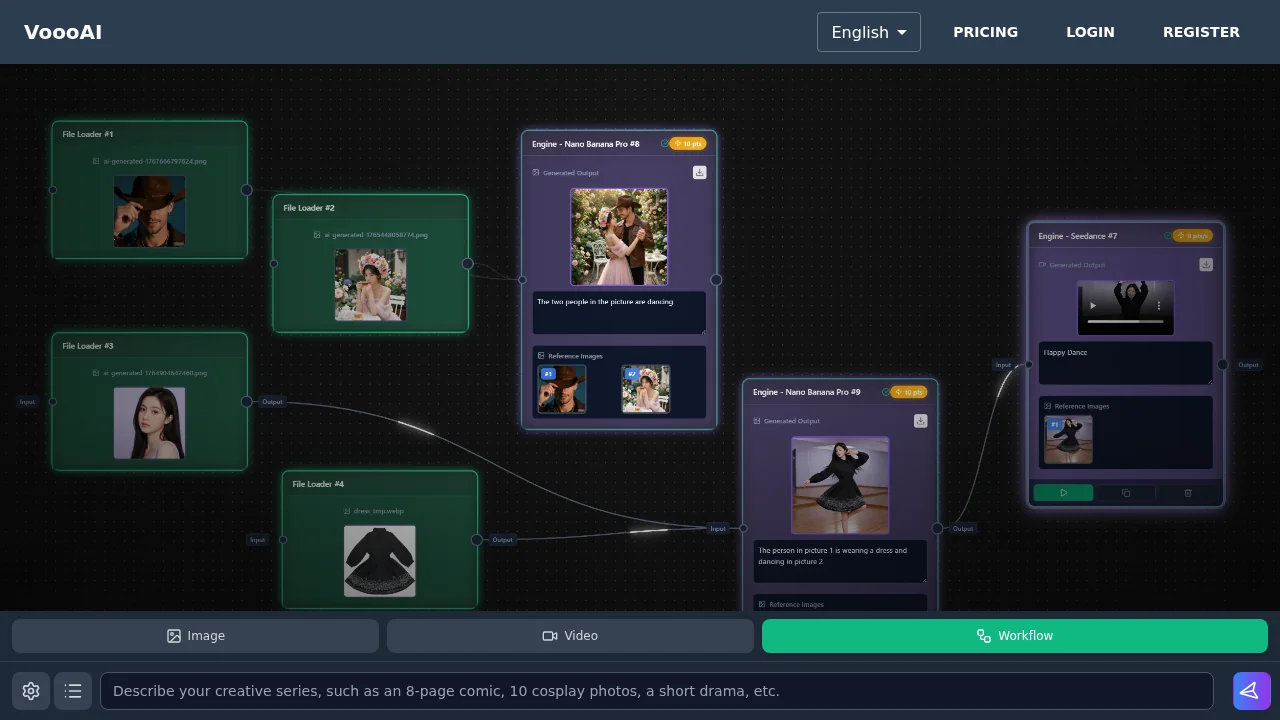The image size is (1280, 720).
Task: Open the PRICING page
Action: 985,32
